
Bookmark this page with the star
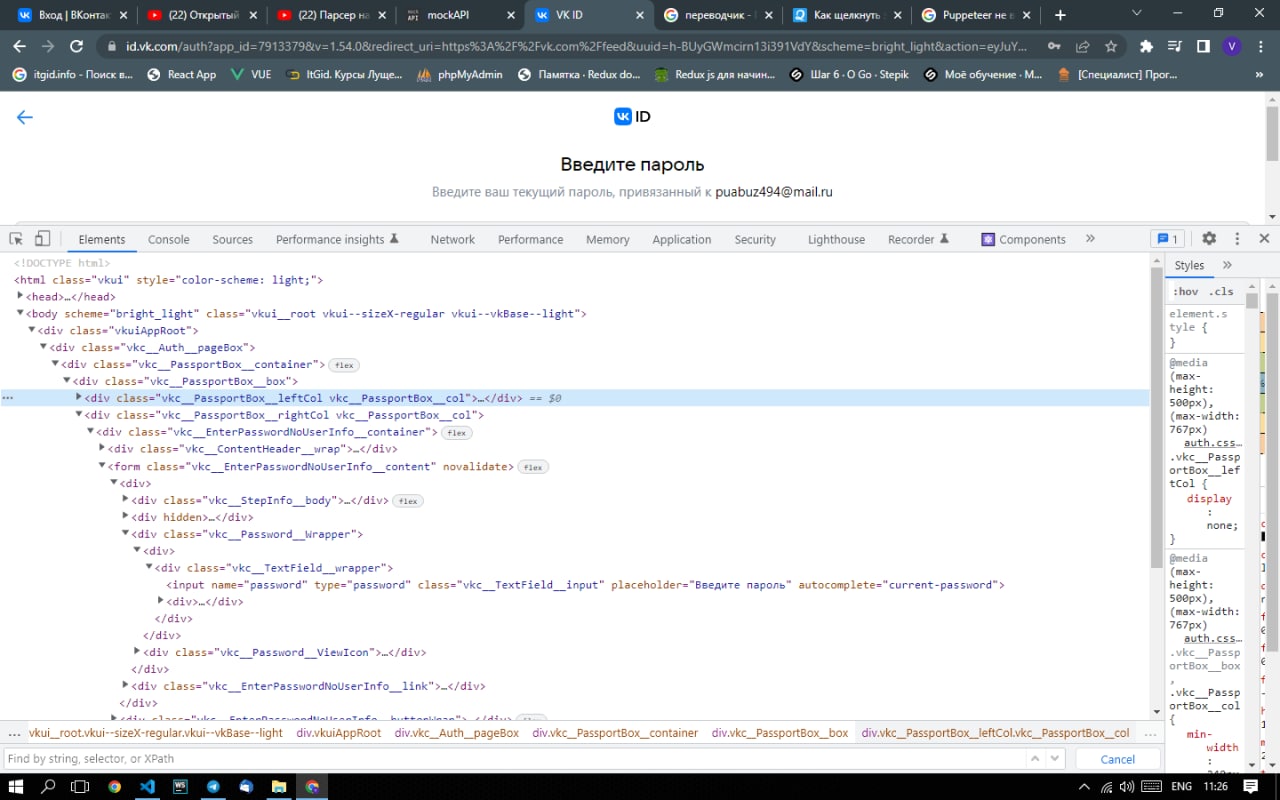click(x=1111, y=46)
